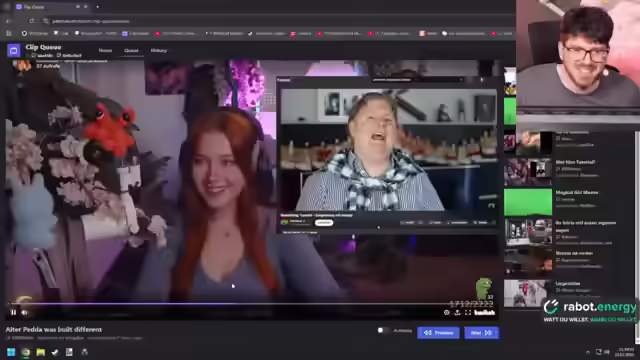Open Chrome from the taskbar
Viewport: 640px width, 360px height.
pyautogui.click(x=26, y=352)
